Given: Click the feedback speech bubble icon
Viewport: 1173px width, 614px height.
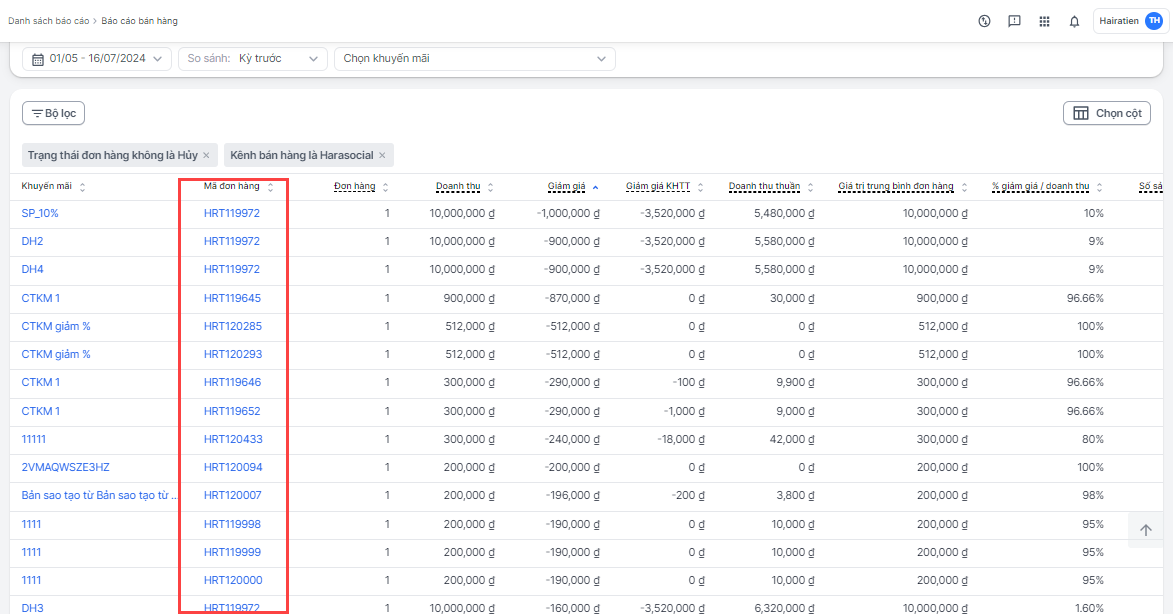Looking at the screenshot, I should 1014,21.
